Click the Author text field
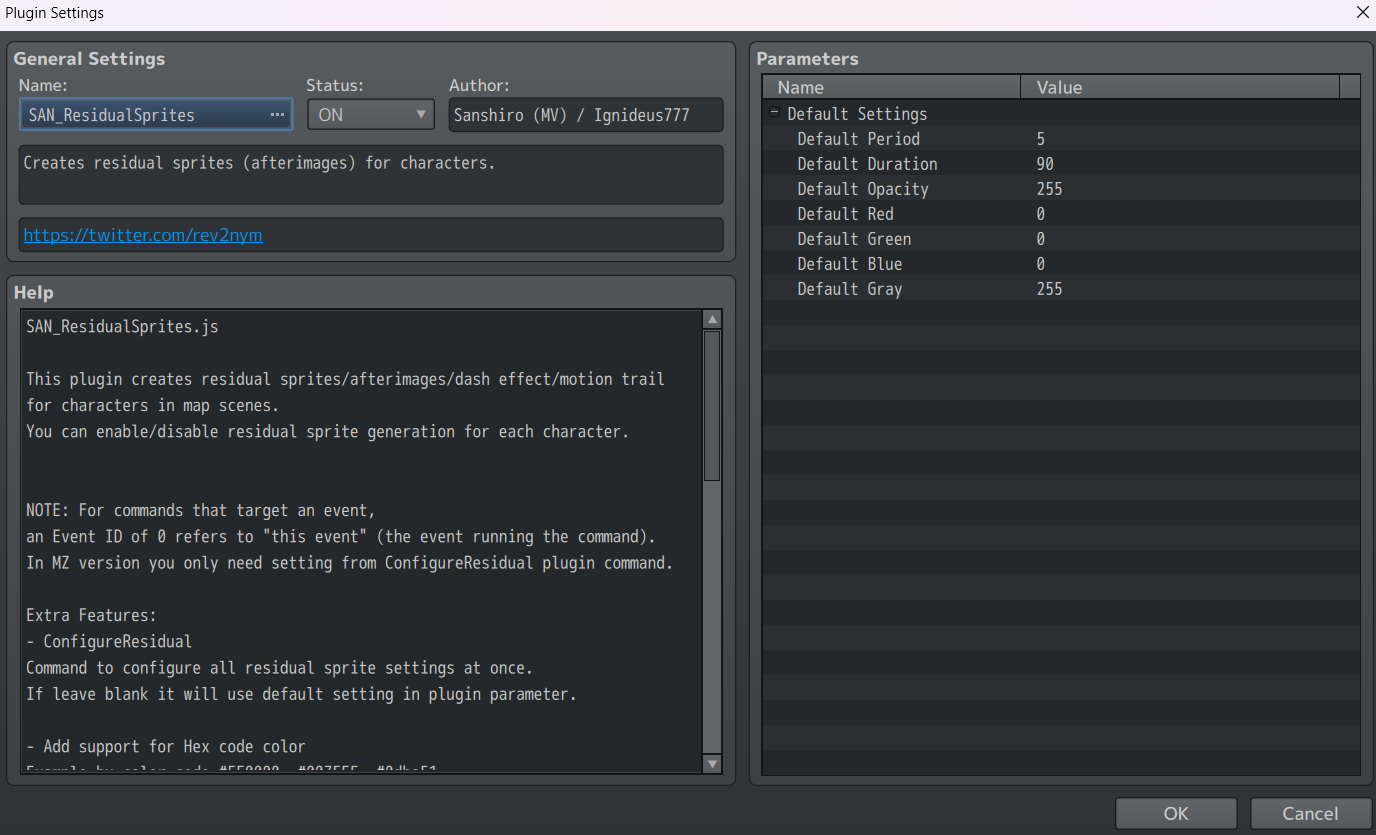Screen dimensions: 1376x835 (585, 115)
